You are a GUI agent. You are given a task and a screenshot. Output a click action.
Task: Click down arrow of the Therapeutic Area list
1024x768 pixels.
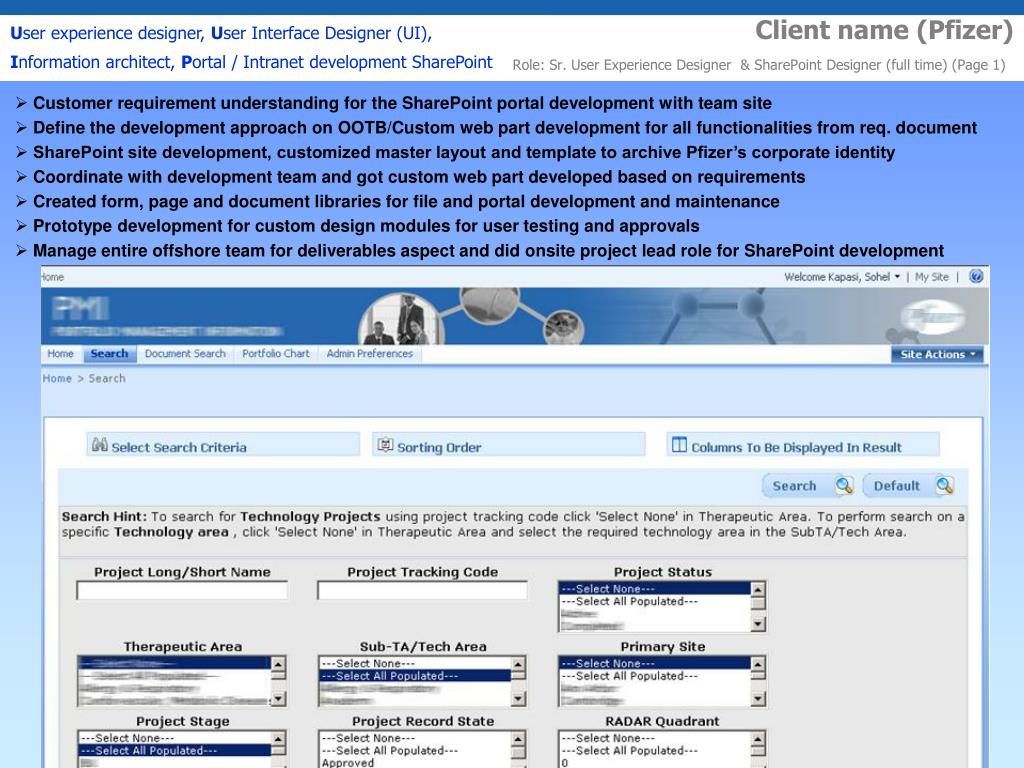[278, 698]
